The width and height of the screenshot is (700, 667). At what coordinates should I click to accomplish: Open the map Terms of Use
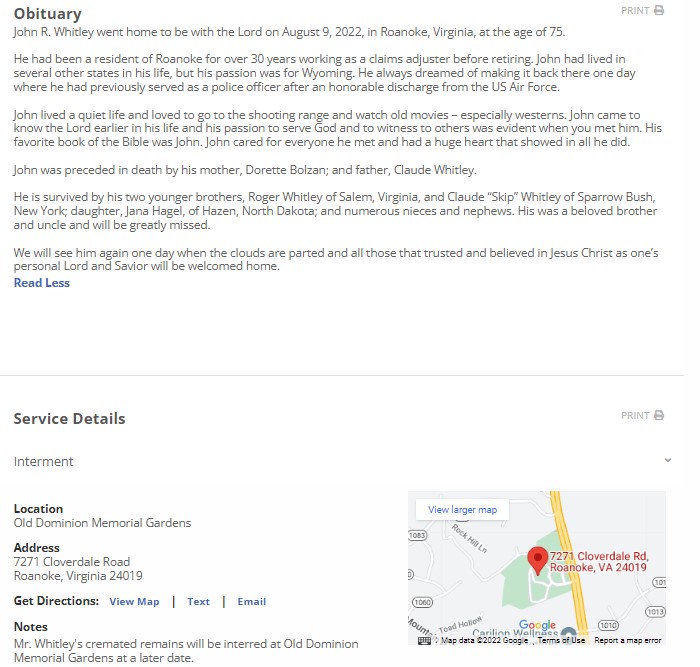[x=561, y=641]
